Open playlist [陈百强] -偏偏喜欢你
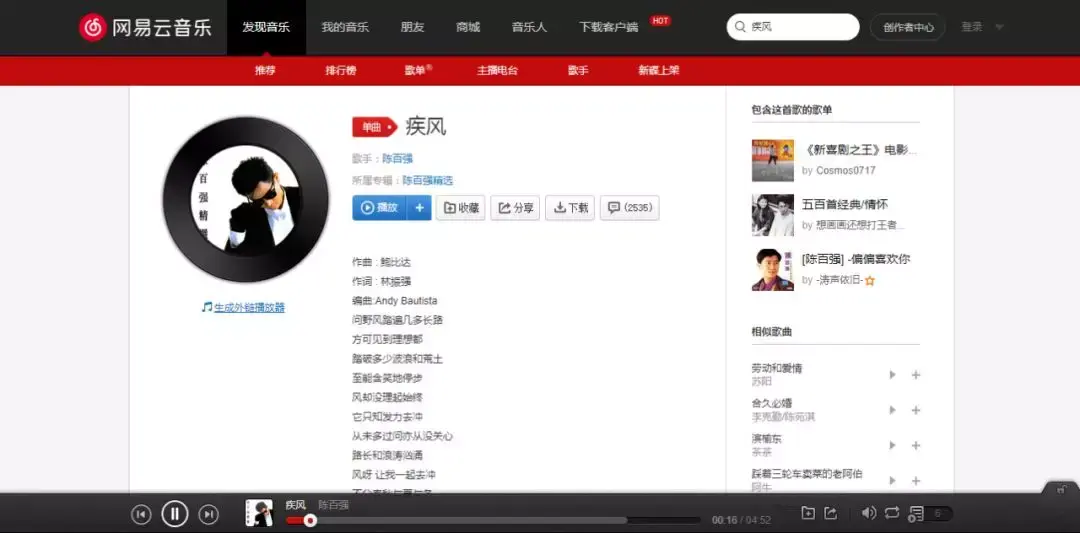 pos(855,259)
